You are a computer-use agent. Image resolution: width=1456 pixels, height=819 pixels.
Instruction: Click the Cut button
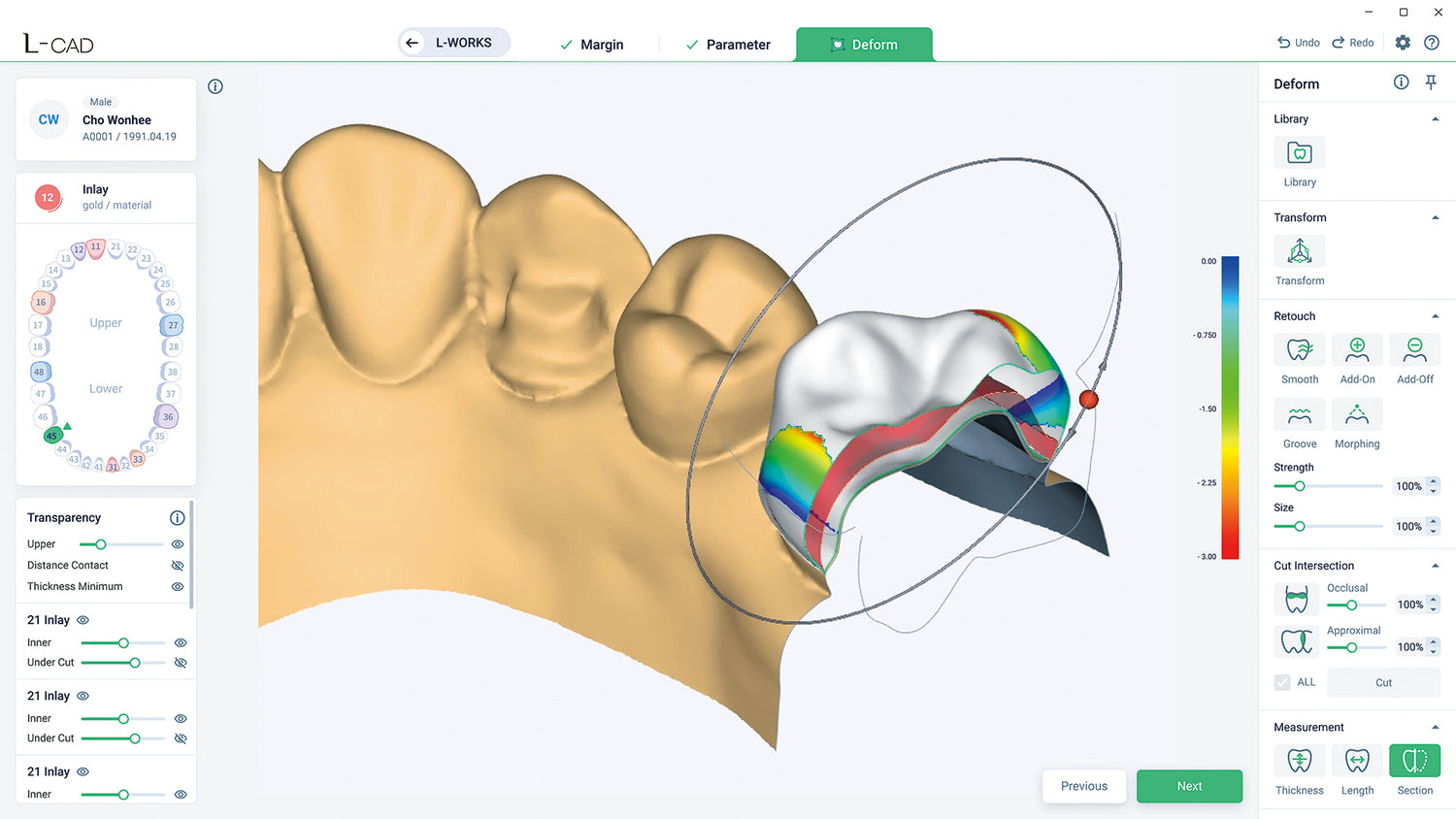tap(1383, 682)
